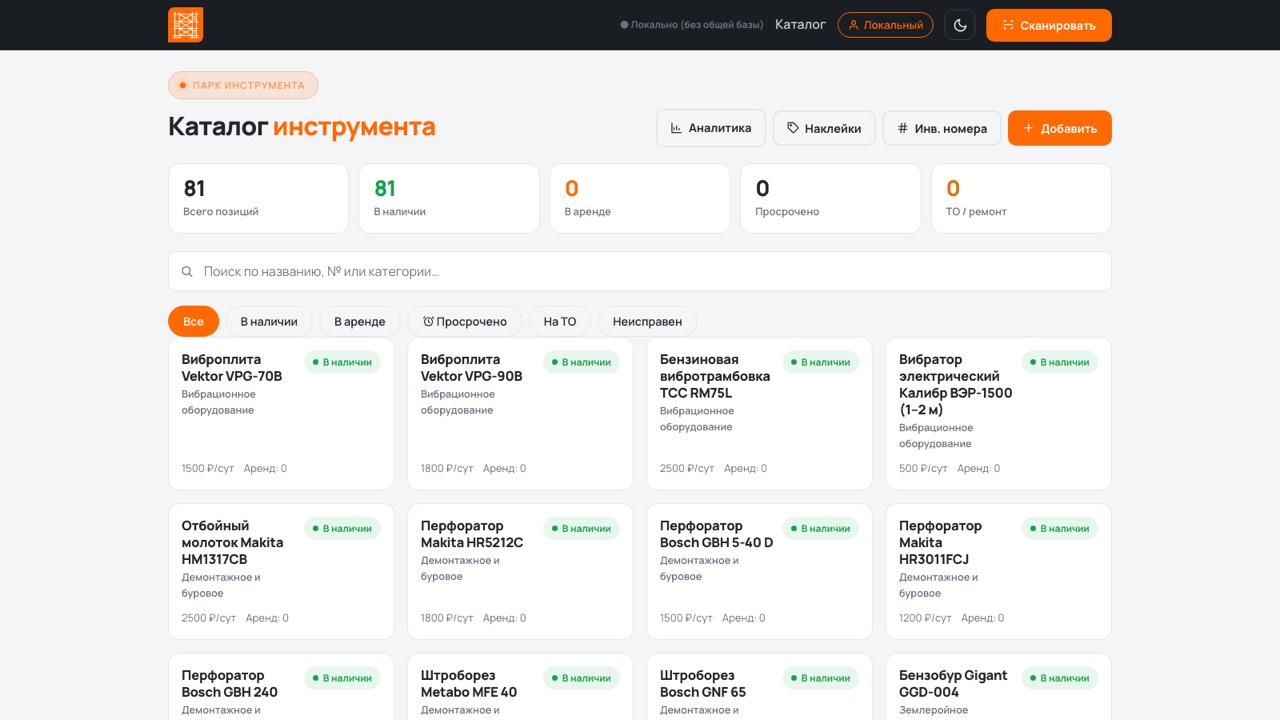The image size is (1280, 720).
Task: Select the На ТО filter tab
Action: [560, 321]
